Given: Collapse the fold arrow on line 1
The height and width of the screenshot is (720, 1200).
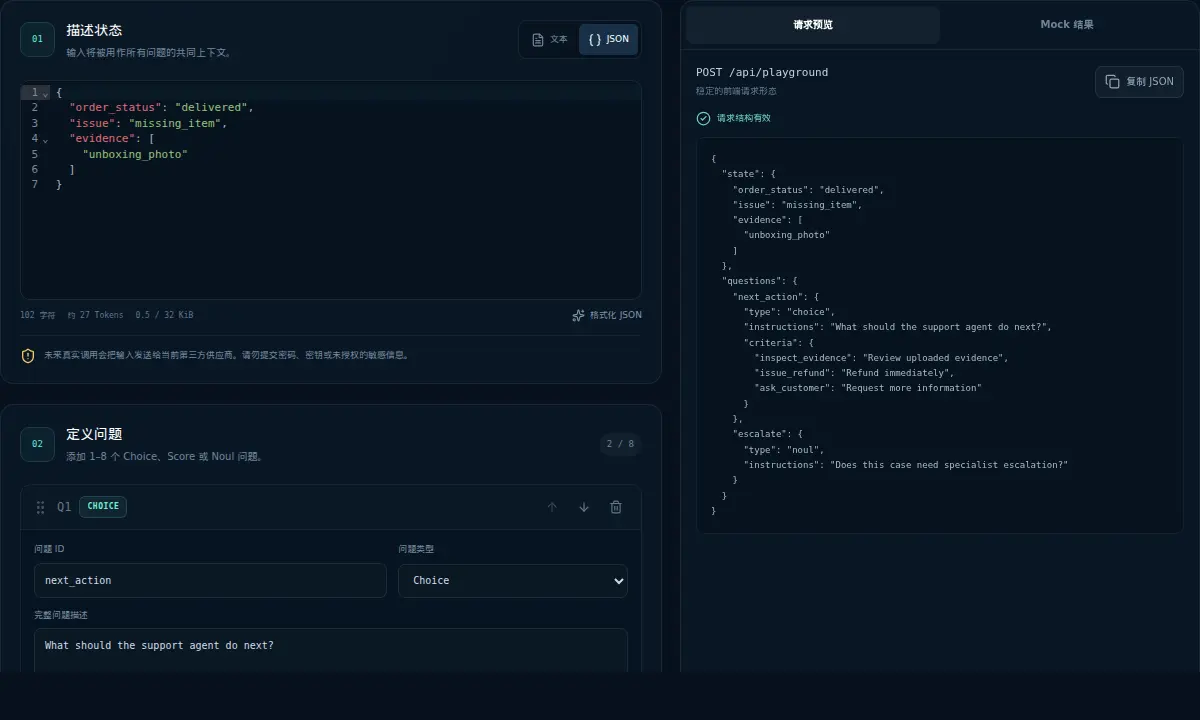Looking at the screenshot, I should (45, 93).
